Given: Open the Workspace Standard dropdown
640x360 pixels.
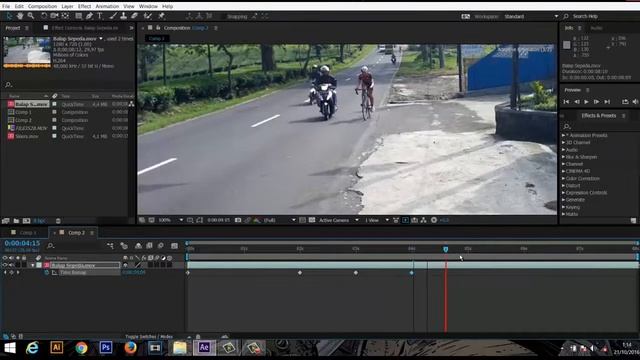Looking at the screenshot, I should [531, 16].
